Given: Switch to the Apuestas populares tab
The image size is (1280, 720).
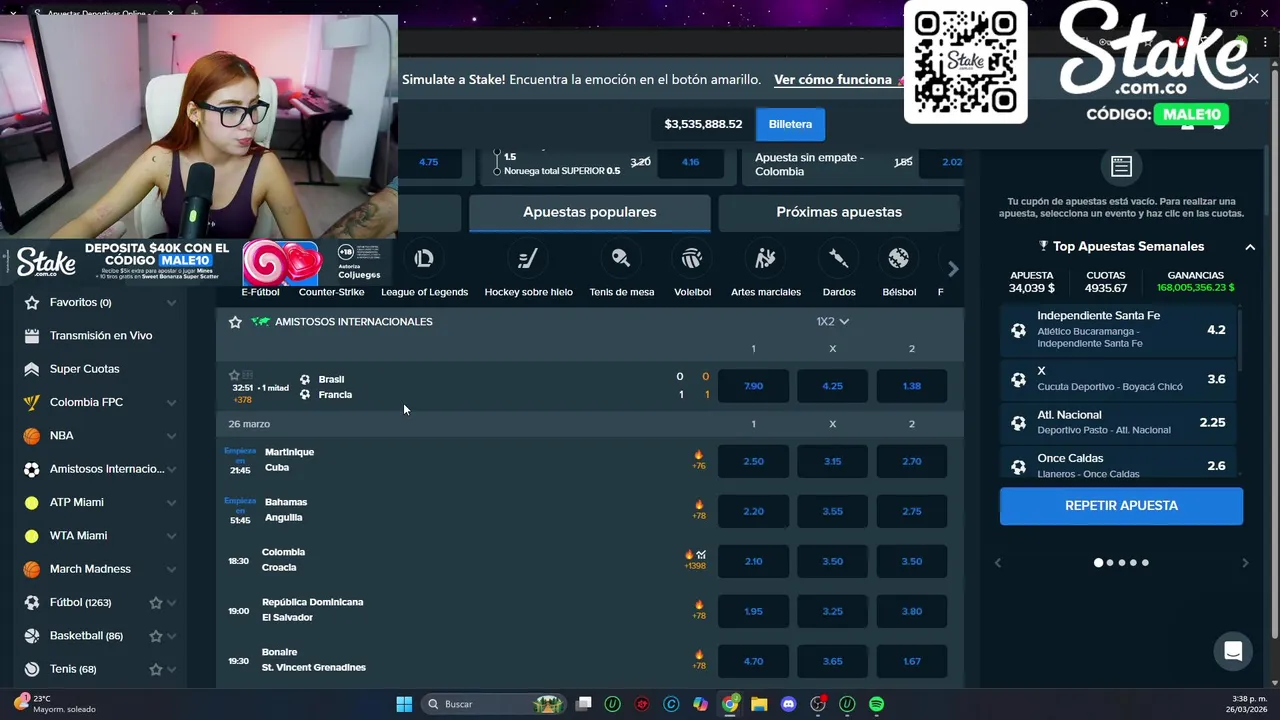Looking at the screenshot, I should click(x=590, y=212).
